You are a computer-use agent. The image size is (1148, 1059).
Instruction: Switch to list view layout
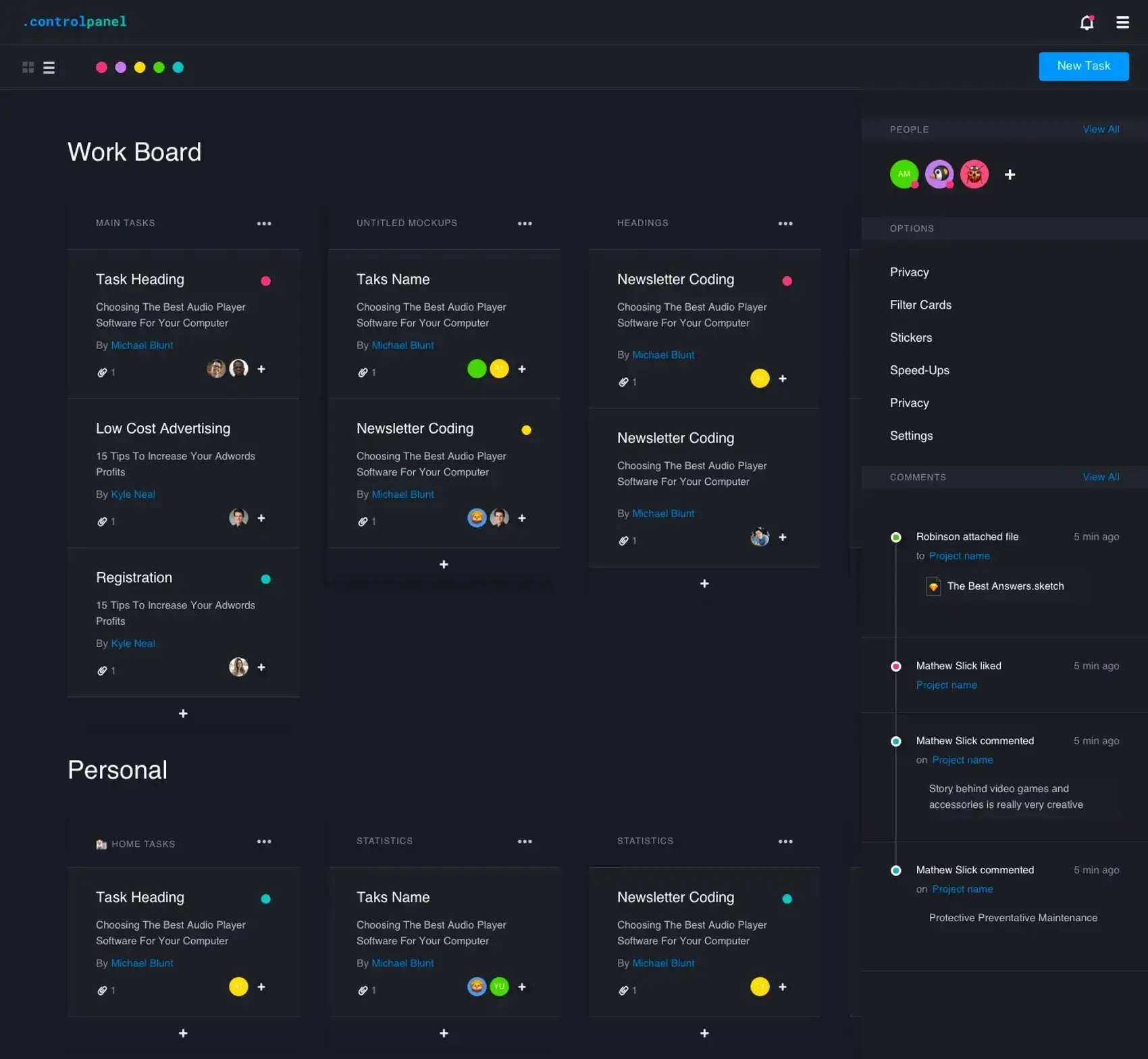[x=49, y=68]
